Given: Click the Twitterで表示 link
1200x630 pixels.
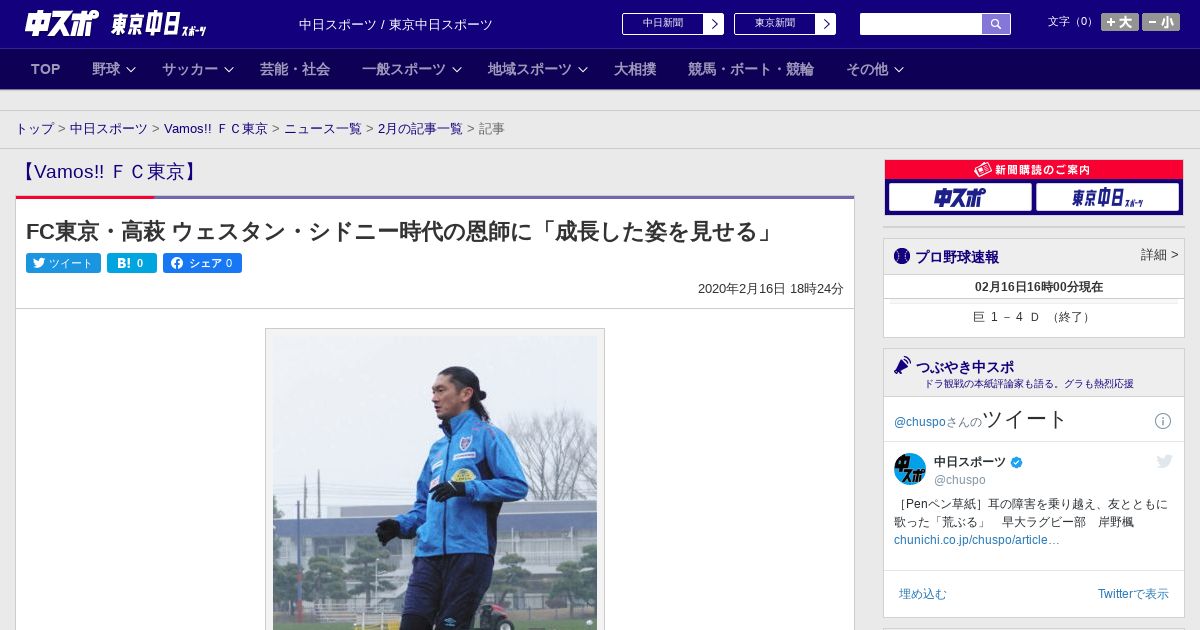Looking at the screenshot, I should (x=1133, y=594).
